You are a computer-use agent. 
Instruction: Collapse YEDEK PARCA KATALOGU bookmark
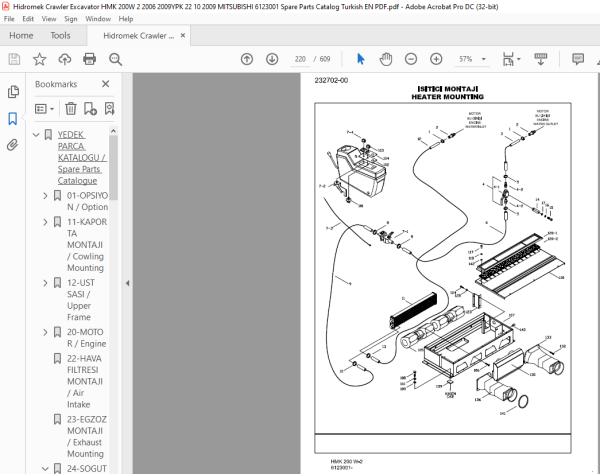[x=36, y=135]
